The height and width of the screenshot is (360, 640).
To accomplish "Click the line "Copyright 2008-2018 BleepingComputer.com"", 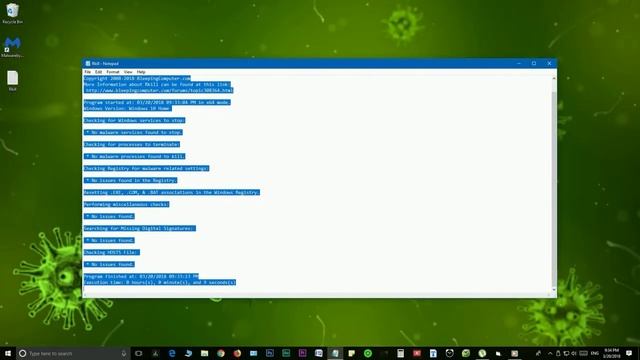I will click(137, 78).
